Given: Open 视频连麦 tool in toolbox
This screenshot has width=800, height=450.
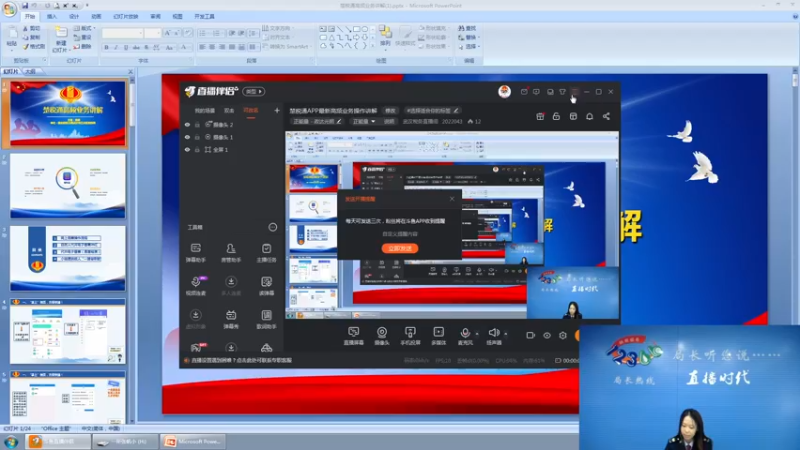Looking at the screenshot, I should click(195, 286).
